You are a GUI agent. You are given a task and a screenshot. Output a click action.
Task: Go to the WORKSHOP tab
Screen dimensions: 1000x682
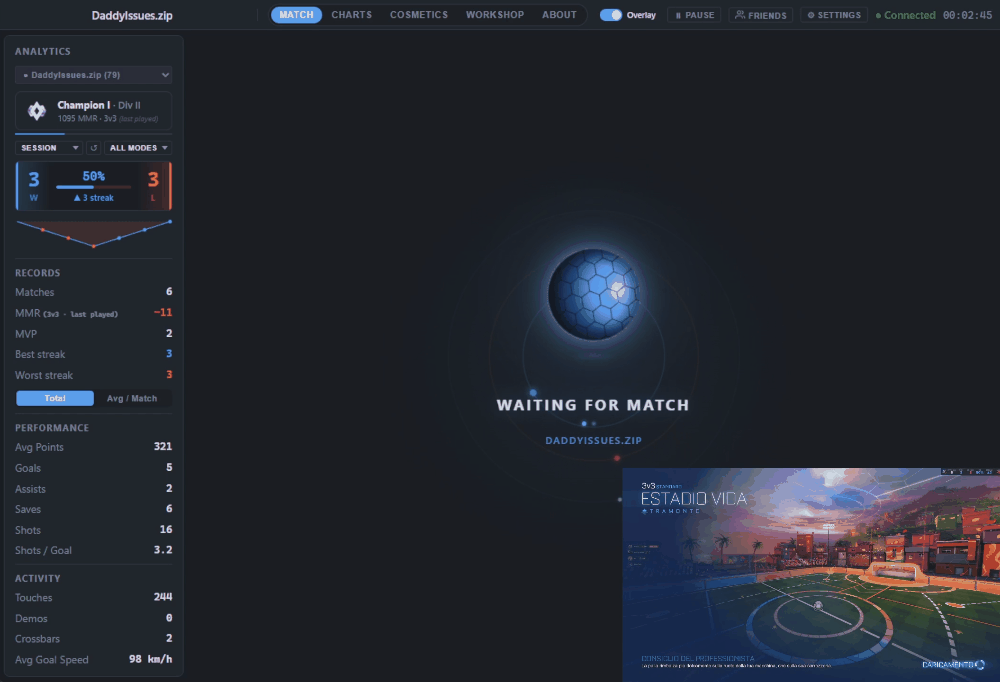click(x=494, y=15)
